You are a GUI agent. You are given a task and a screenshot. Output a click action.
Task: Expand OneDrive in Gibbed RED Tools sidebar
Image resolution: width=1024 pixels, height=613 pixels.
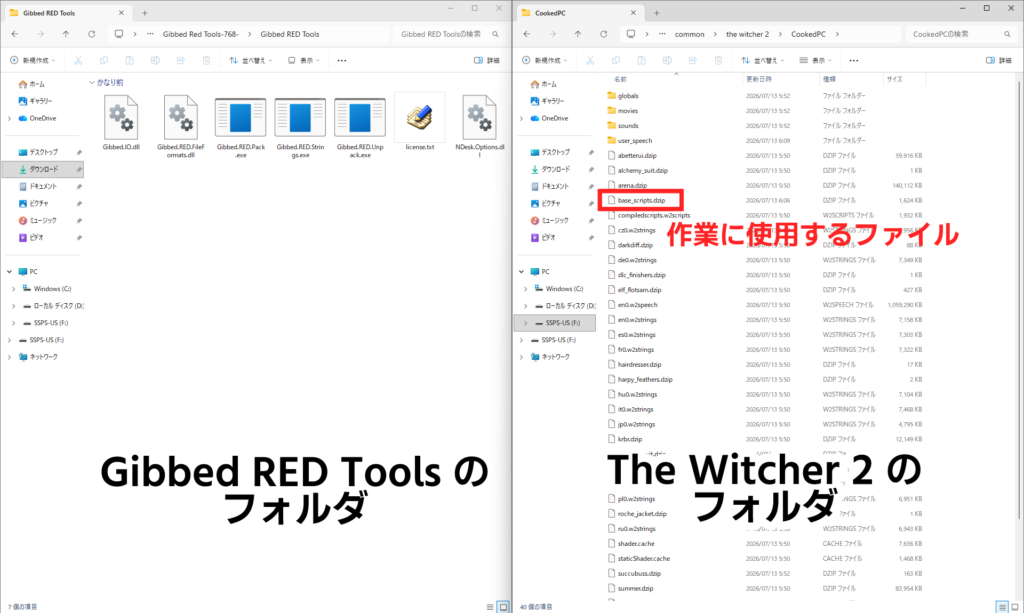coord(9,118)
